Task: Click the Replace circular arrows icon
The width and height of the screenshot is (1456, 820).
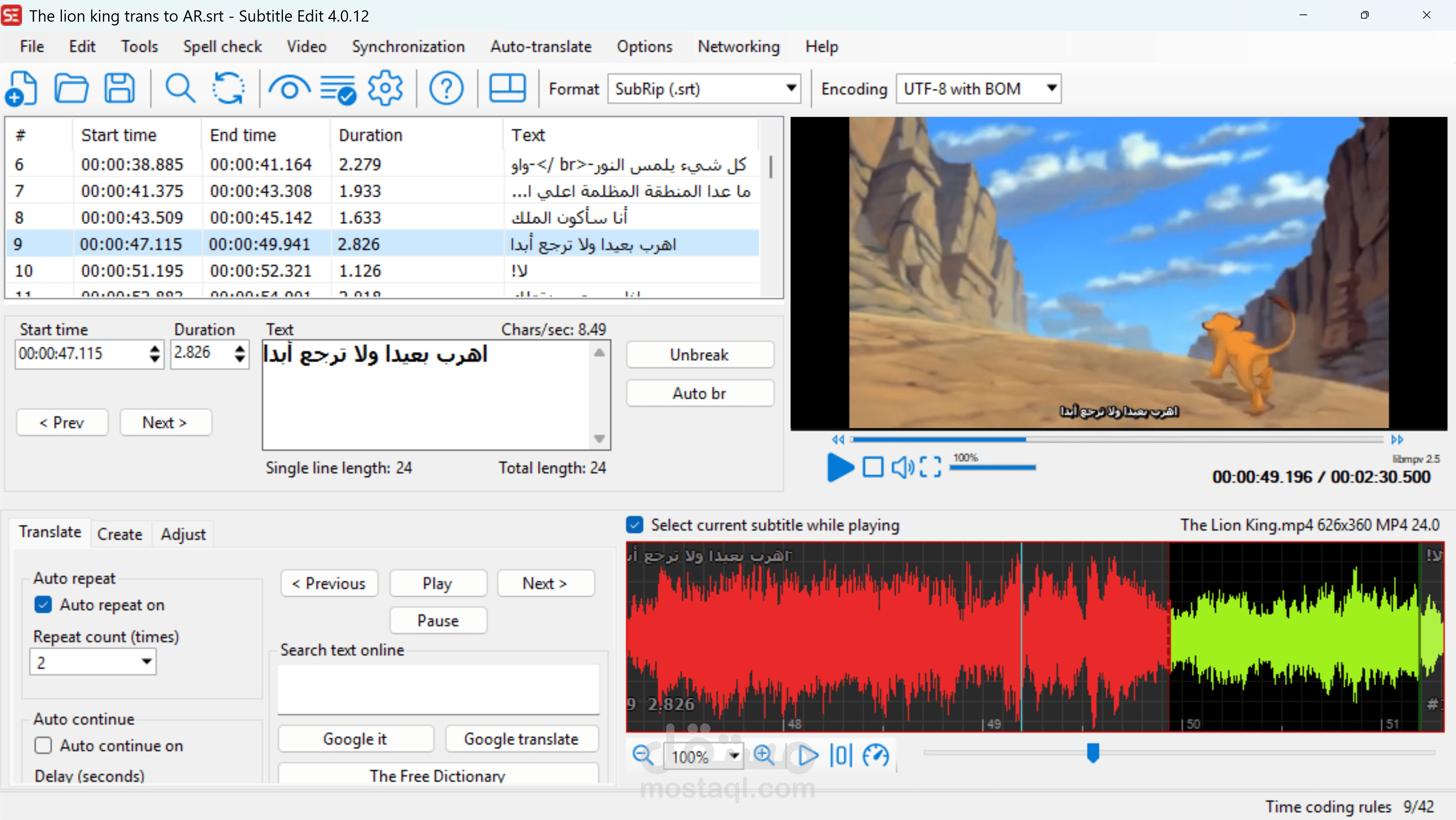Action: (x=228, y=89)
